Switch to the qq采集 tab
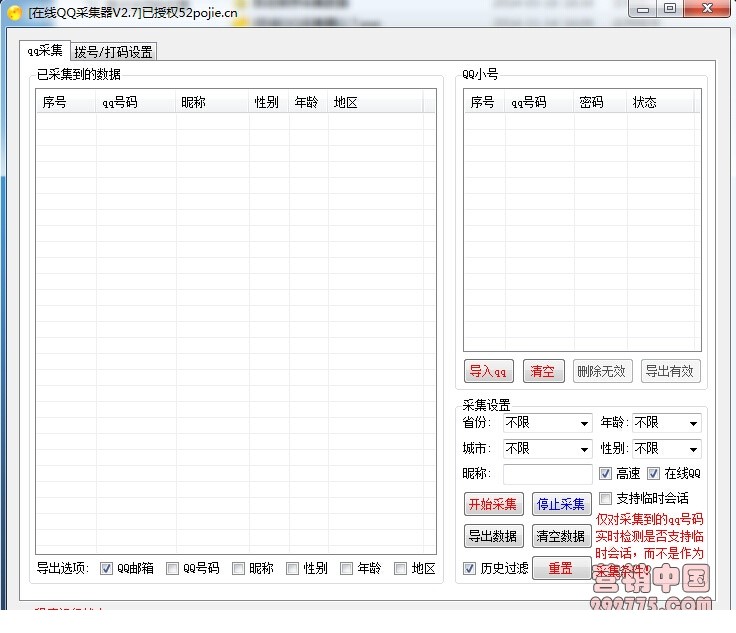 45,50
